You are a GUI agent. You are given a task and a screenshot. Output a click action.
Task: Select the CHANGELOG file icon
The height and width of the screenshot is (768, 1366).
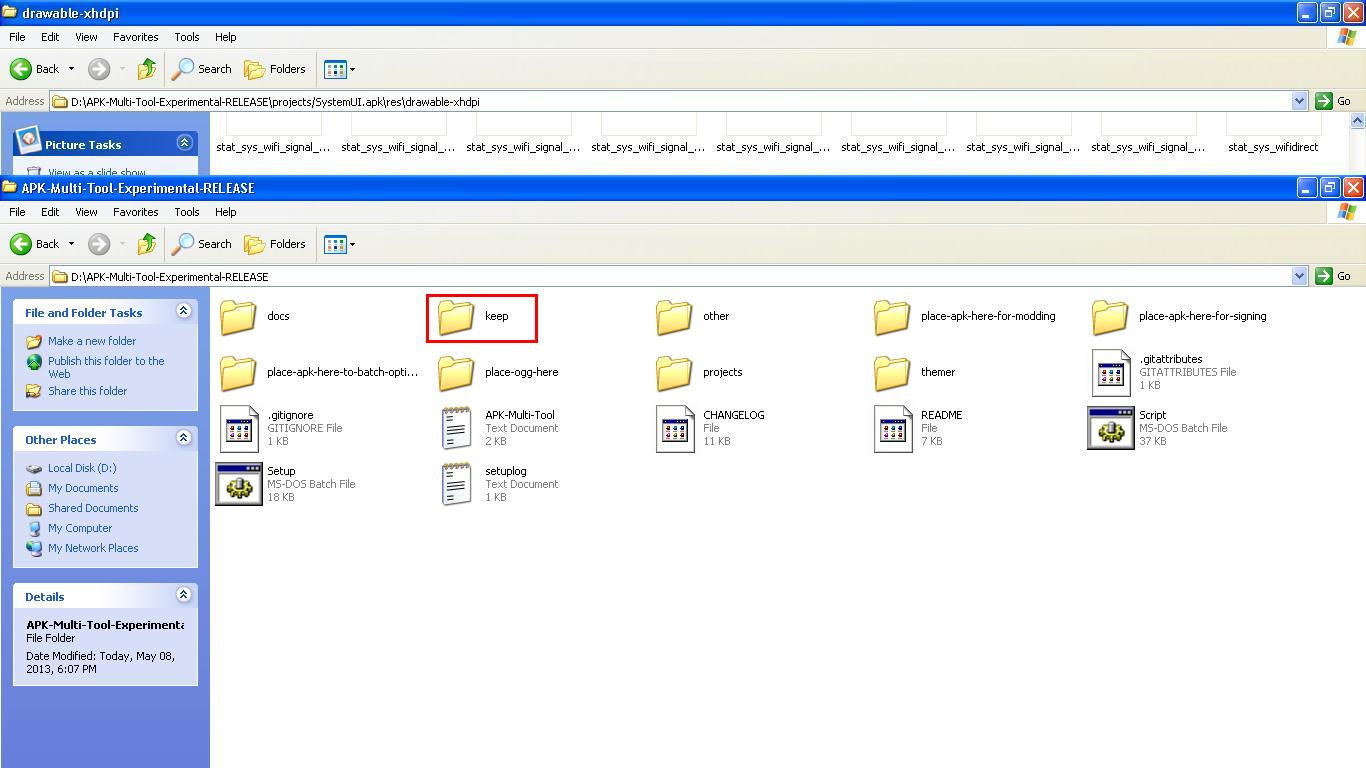point(674,429)
